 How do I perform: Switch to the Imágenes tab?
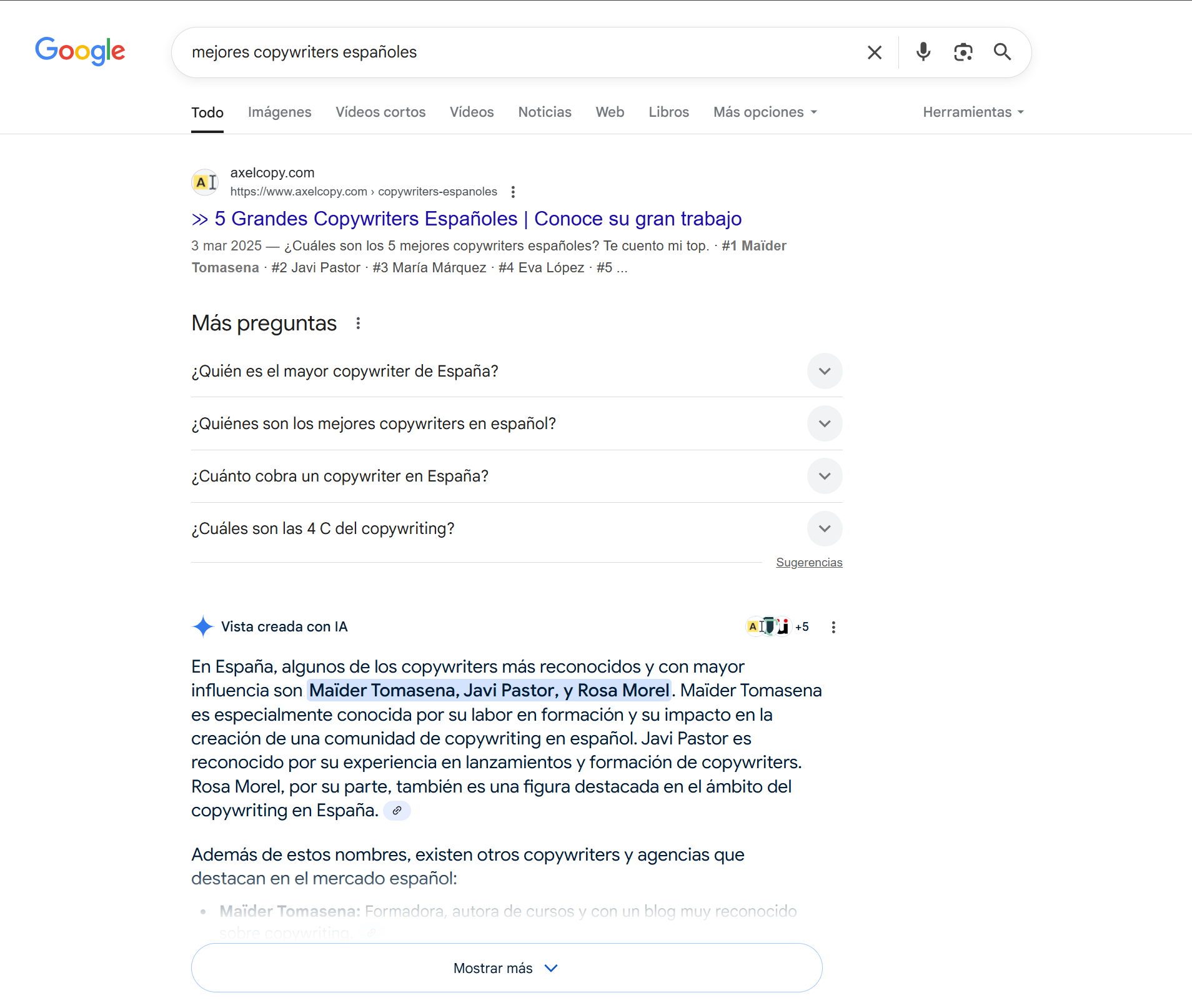tap(279, 112)
